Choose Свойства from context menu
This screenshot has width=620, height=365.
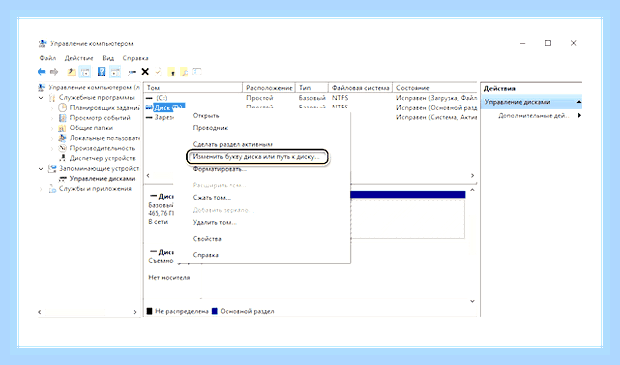click(207, 238)
